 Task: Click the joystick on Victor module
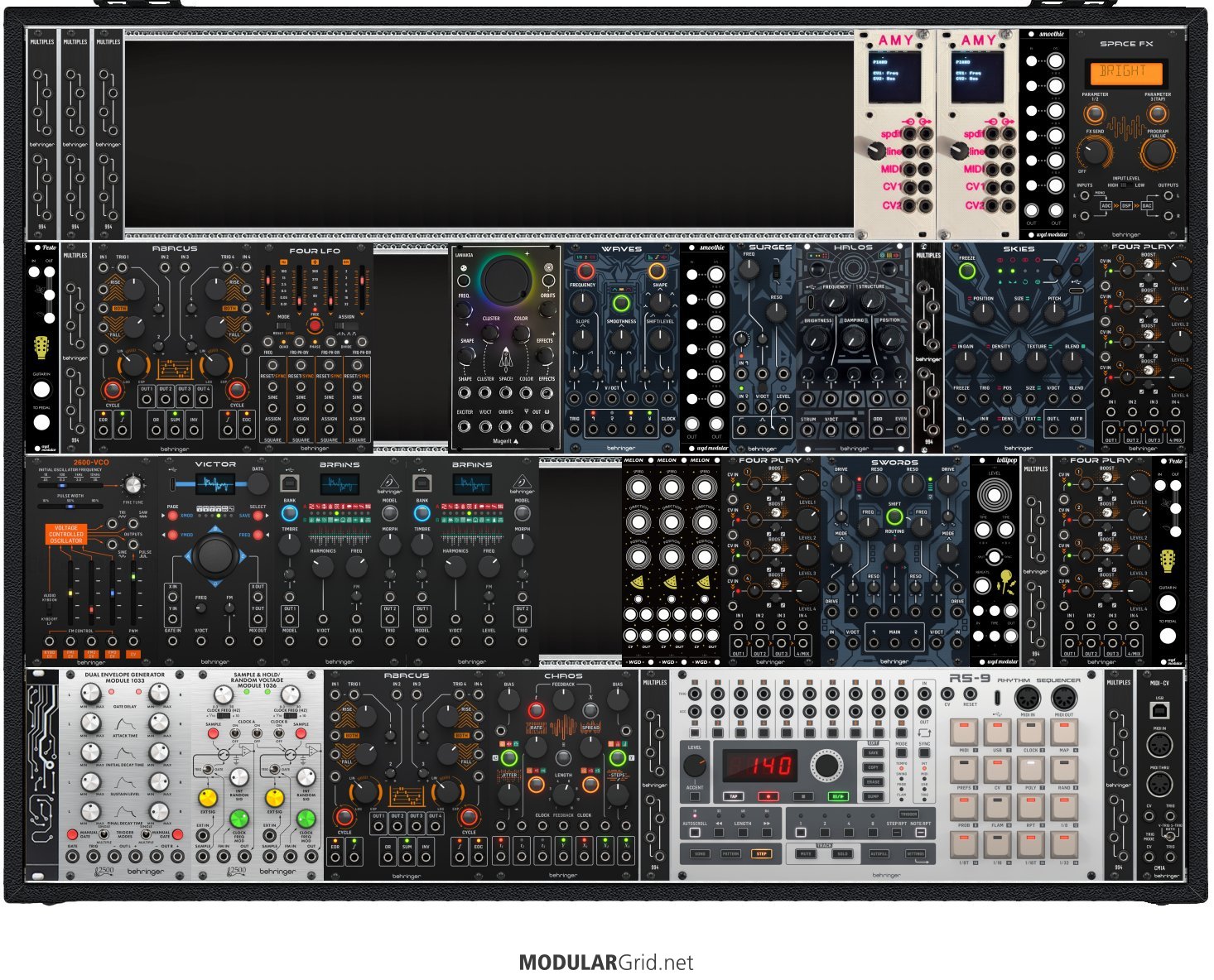point(215,555)
